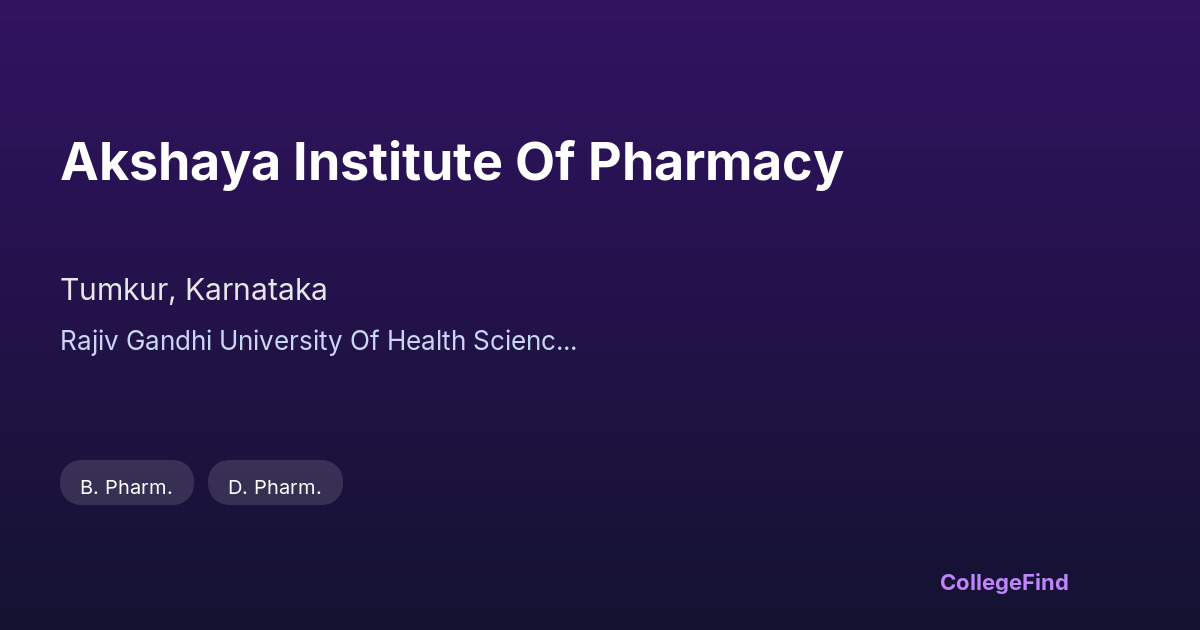Click "Tumkur" in the location line
Image resolution: width=1200 pixels, height=630 pixels.
(x=118, y=290)
